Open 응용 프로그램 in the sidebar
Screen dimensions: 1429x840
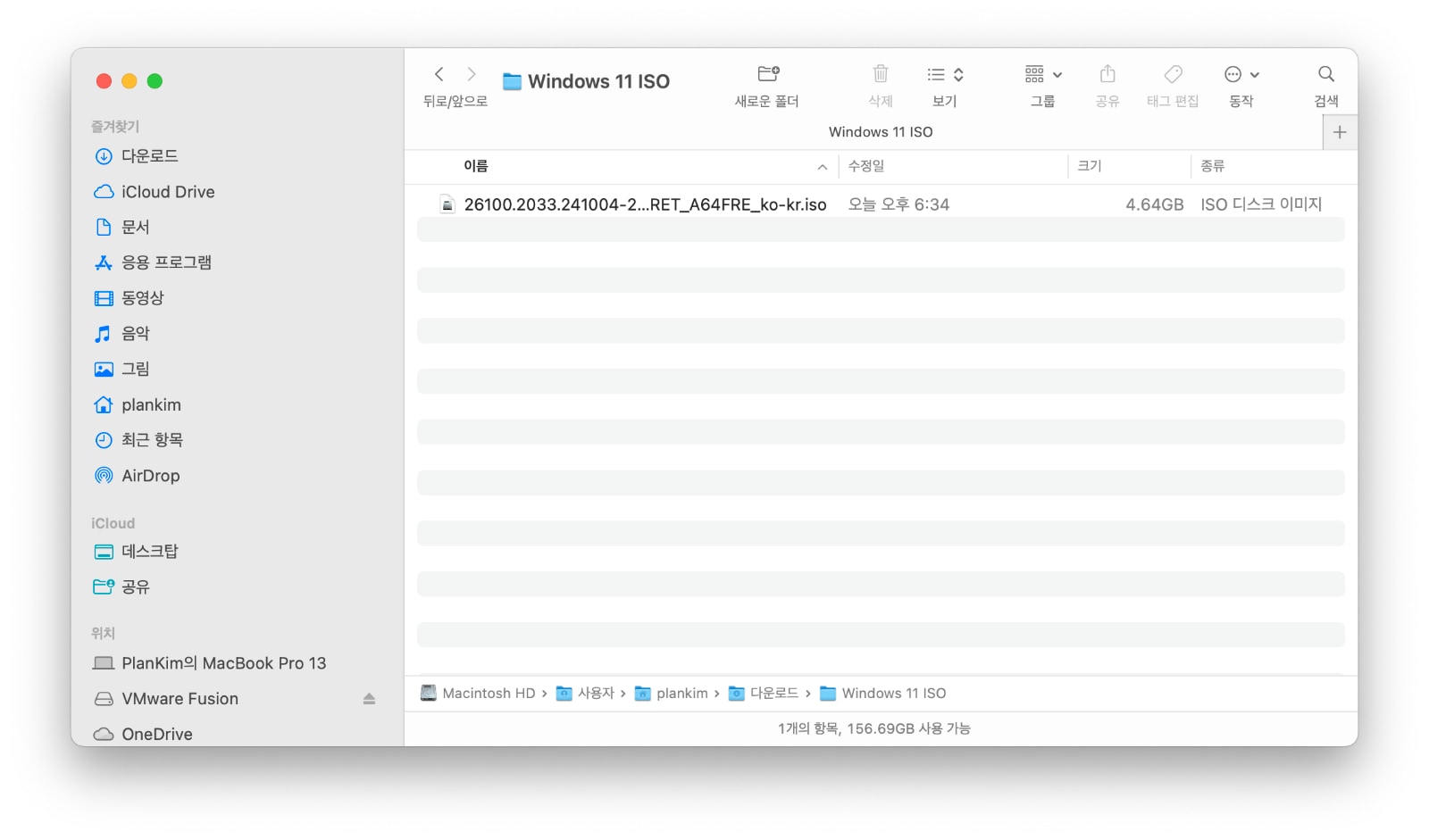coord(166,262)
